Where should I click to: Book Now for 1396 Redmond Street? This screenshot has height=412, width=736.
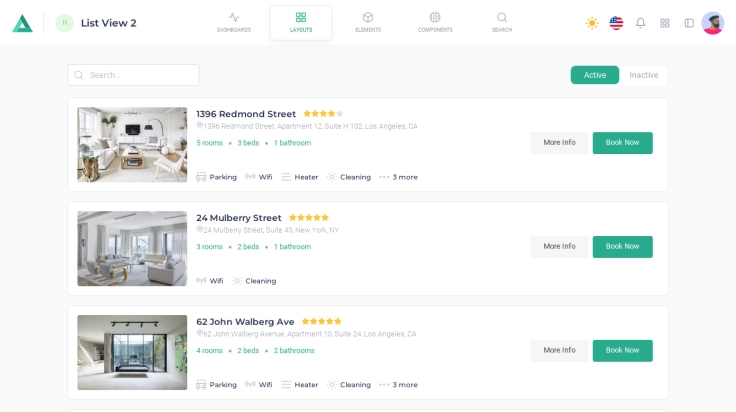tap(622, 143)
